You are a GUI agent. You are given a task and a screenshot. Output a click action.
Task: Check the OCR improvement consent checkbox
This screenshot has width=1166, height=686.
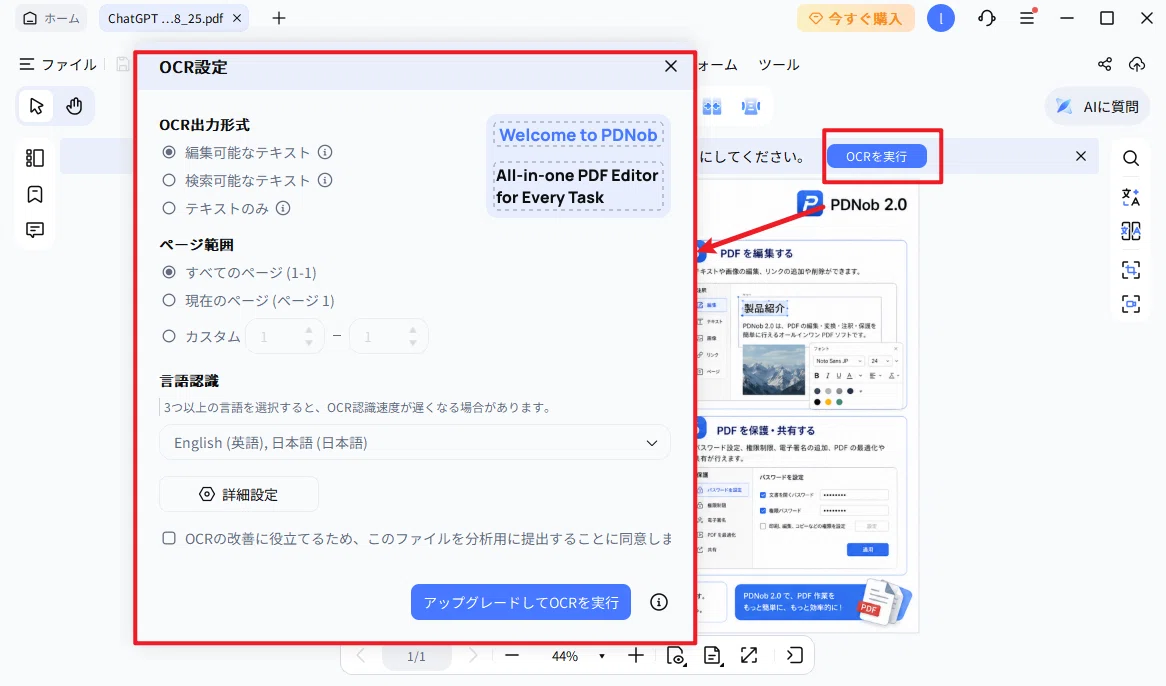point(170,538)
